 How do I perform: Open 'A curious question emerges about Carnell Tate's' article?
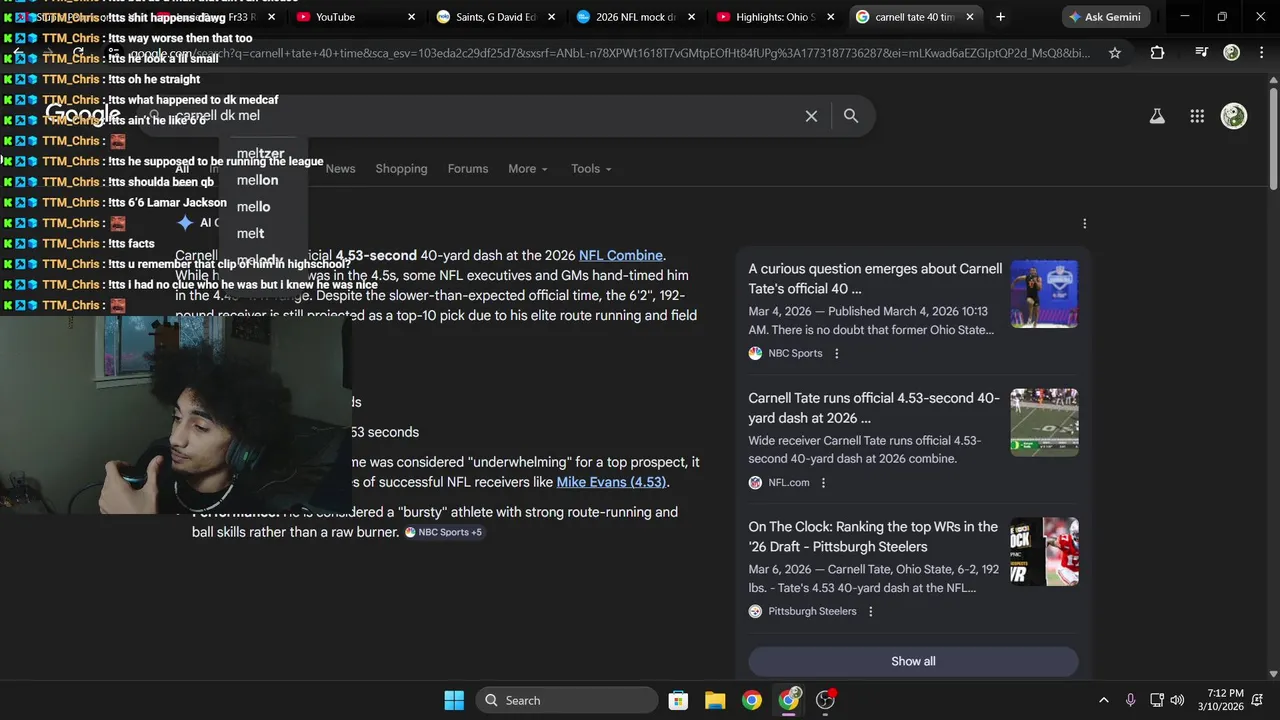(875, 279)
